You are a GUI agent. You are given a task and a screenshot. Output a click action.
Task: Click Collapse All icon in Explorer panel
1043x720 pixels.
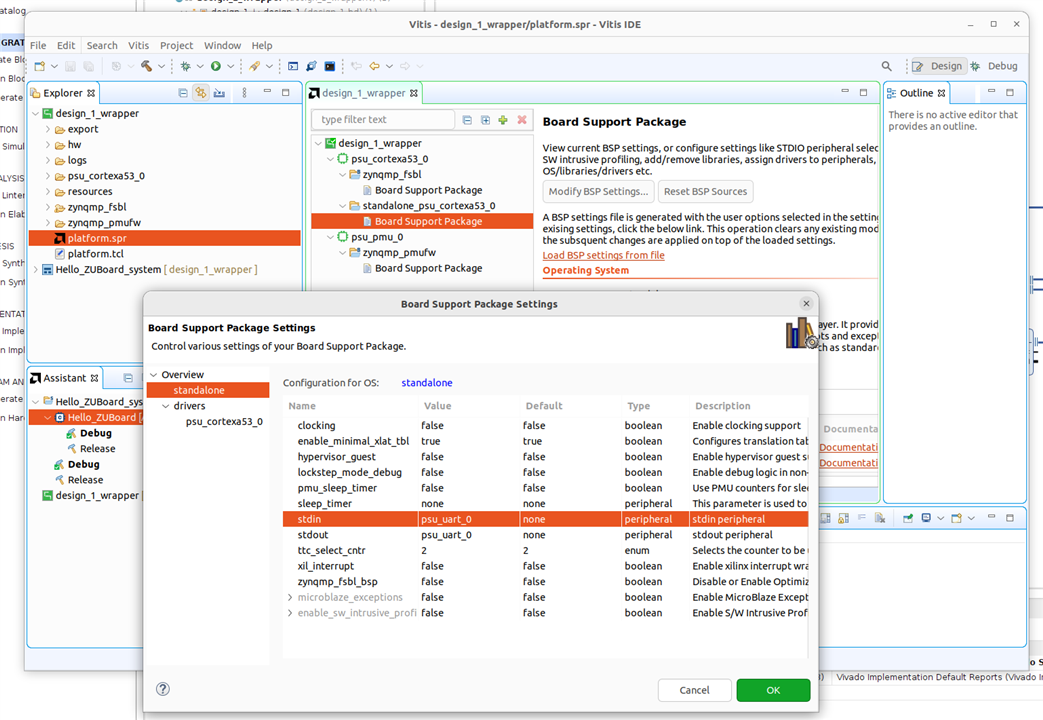[183, 93]
